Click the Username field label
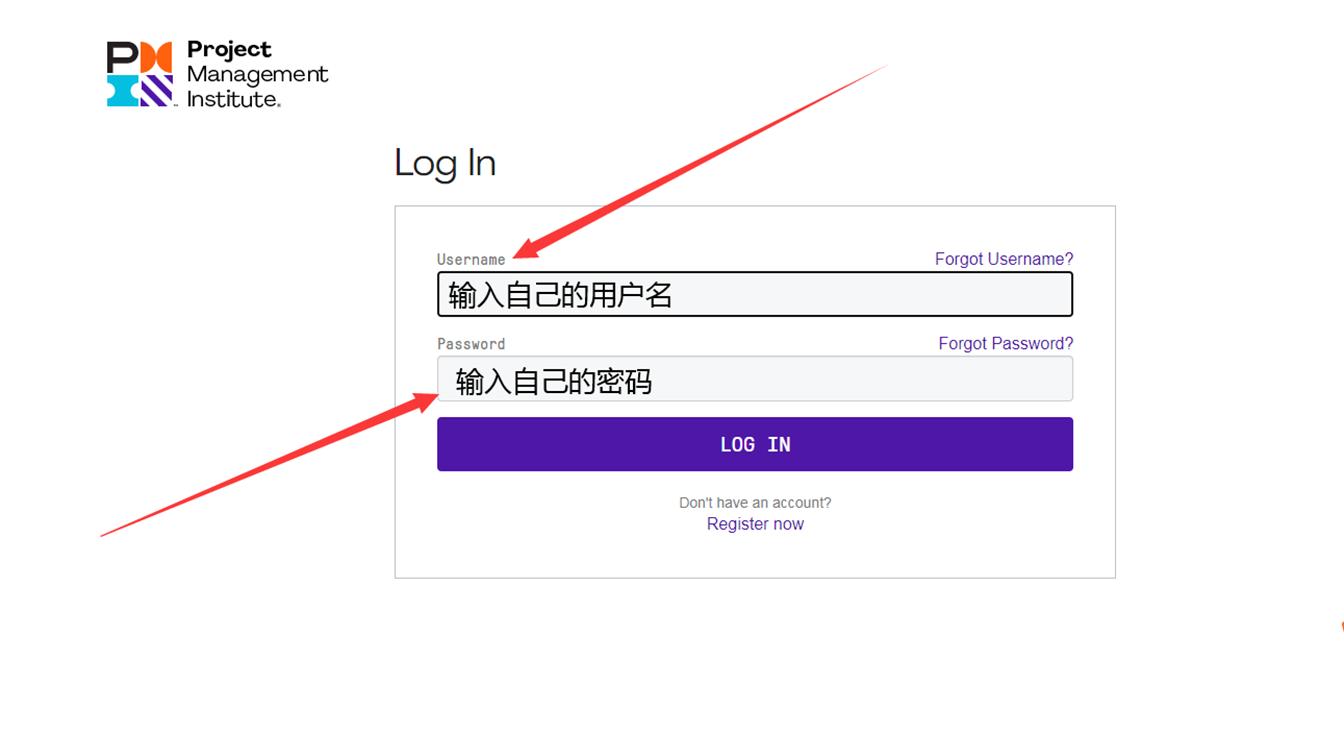This screenshot has height=733, width=1344. pos(471,259)
